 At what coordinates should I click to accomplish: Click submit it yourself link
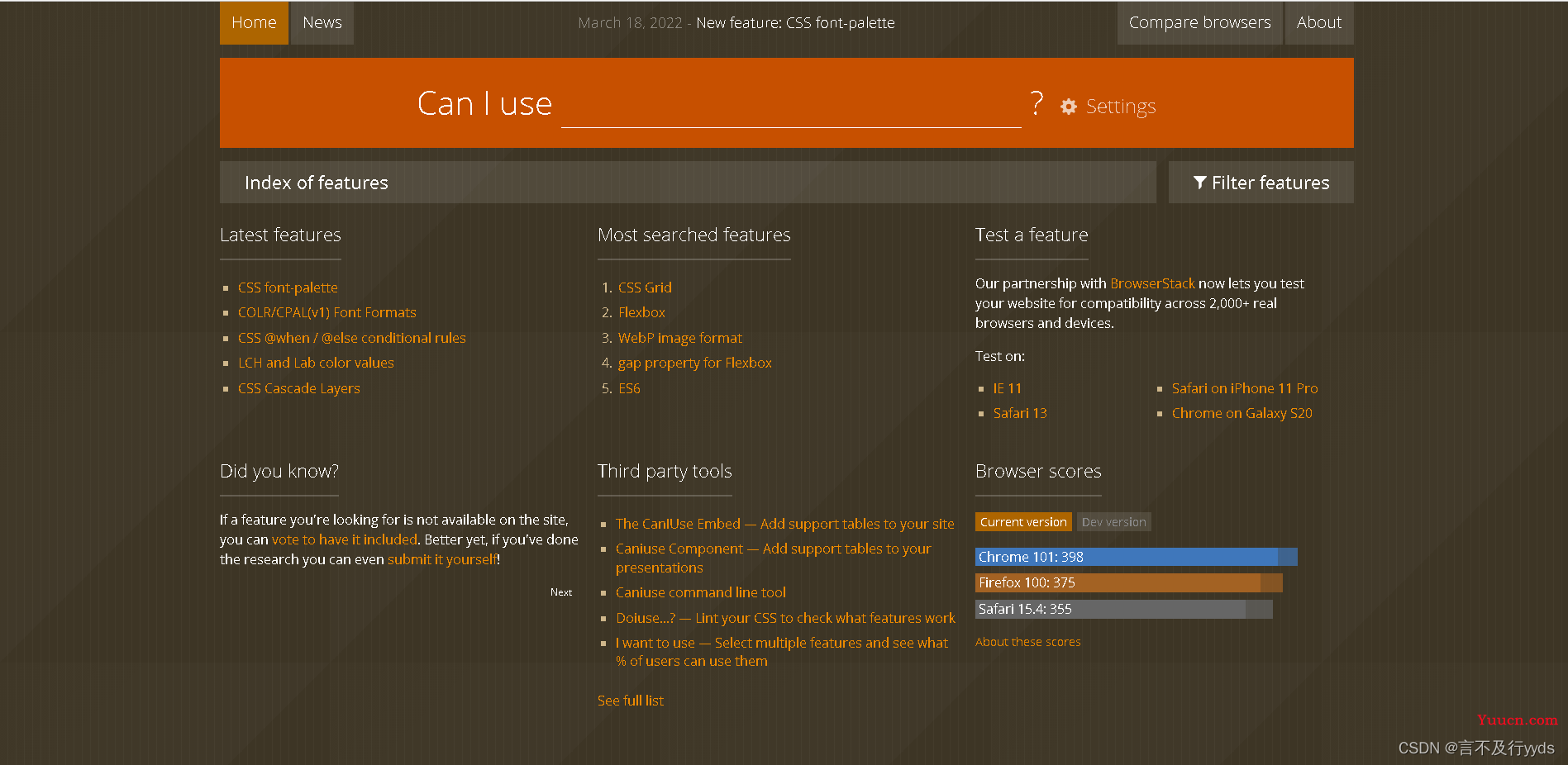click(x=442, y=559)
